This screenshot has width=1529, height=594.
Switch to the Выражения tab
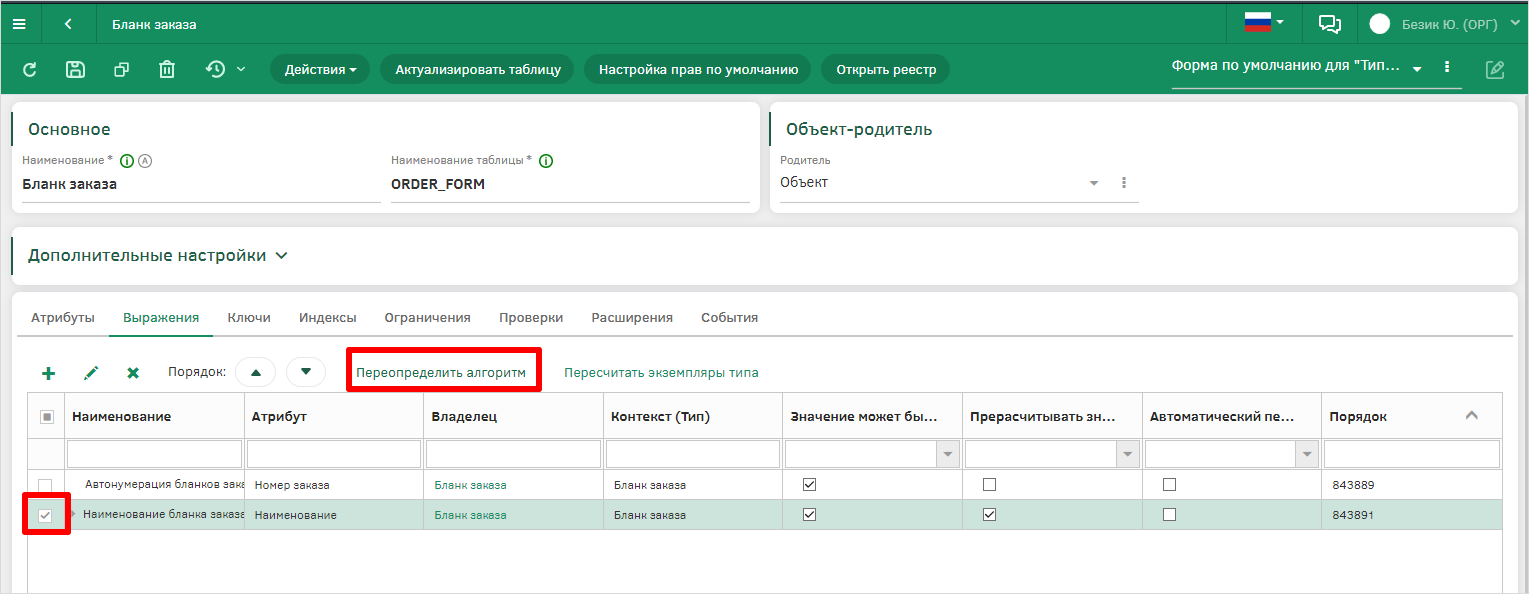(x=161, y=317)
